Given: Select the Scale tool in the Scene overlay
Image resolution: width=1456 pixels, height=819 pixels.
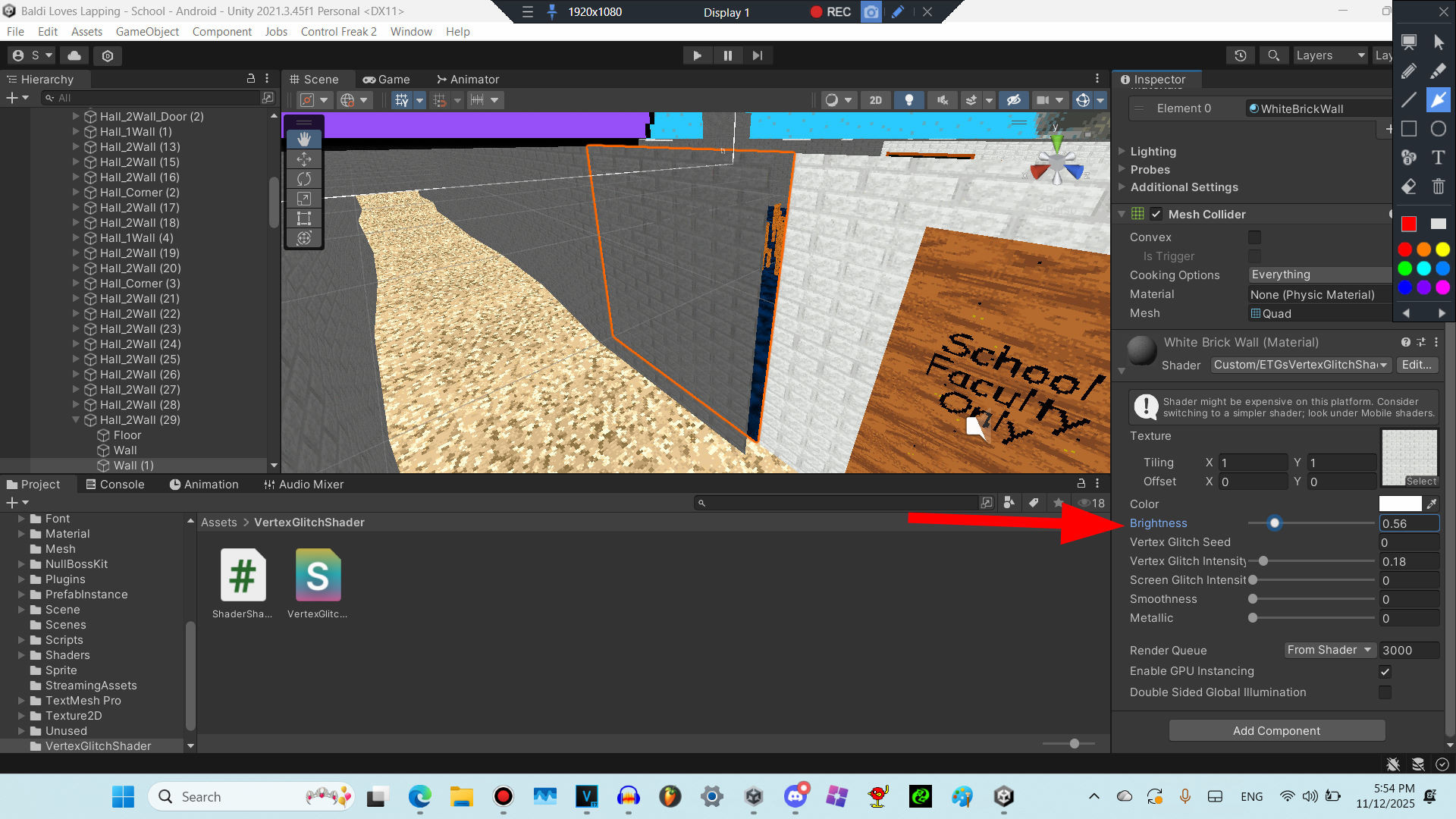Looking at the screenshot, I should [x=303, y=199].
